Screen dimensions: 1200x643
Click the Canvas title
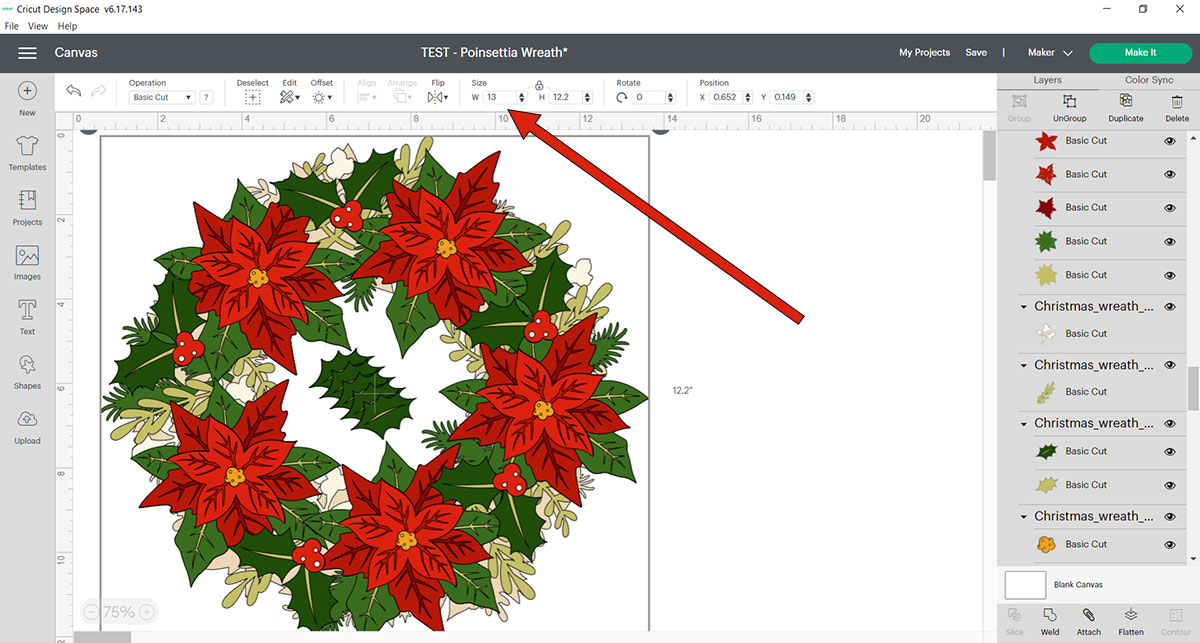point(76,53)
